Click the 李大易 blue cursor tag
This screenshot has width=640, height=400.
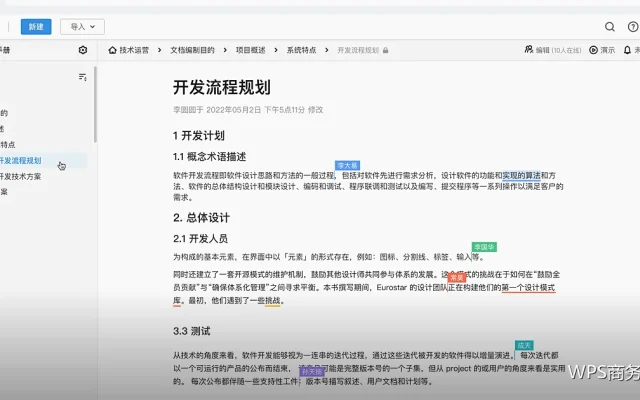click(x=347, y=165)
